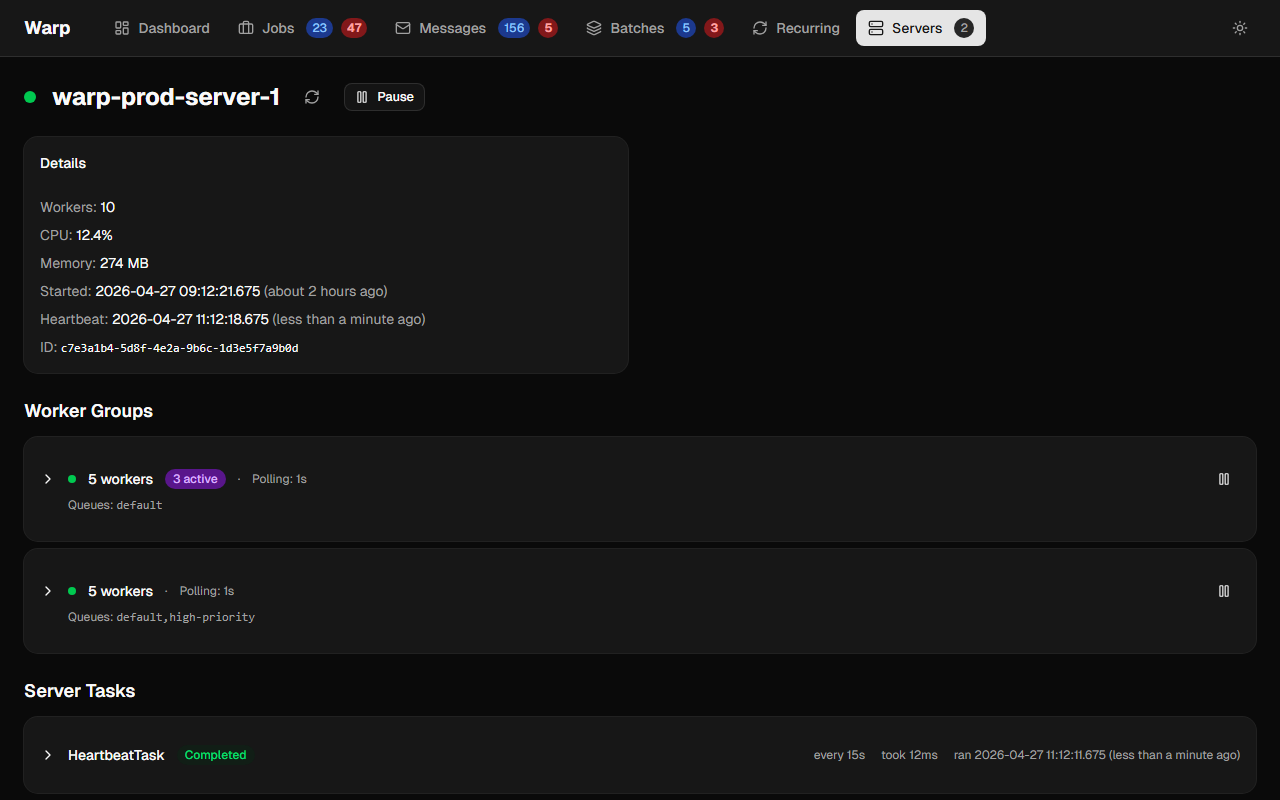The height and width of the screenshot is (800, 1280).
Task: Select the server ID text
Action: [180, 348]
